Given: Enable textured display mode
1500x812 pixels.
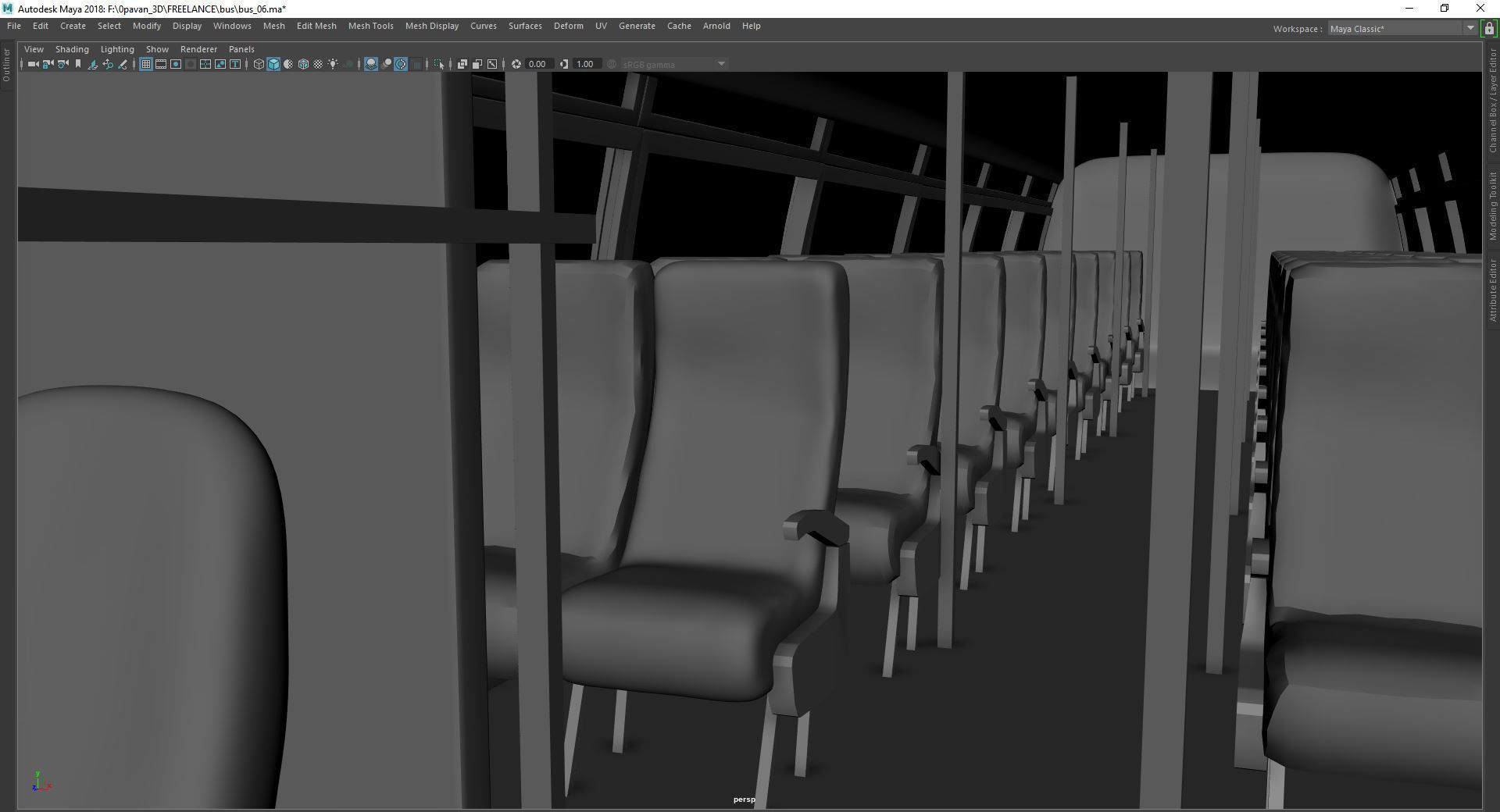Looking at the screenshot, I should click(x=303, y=64).
